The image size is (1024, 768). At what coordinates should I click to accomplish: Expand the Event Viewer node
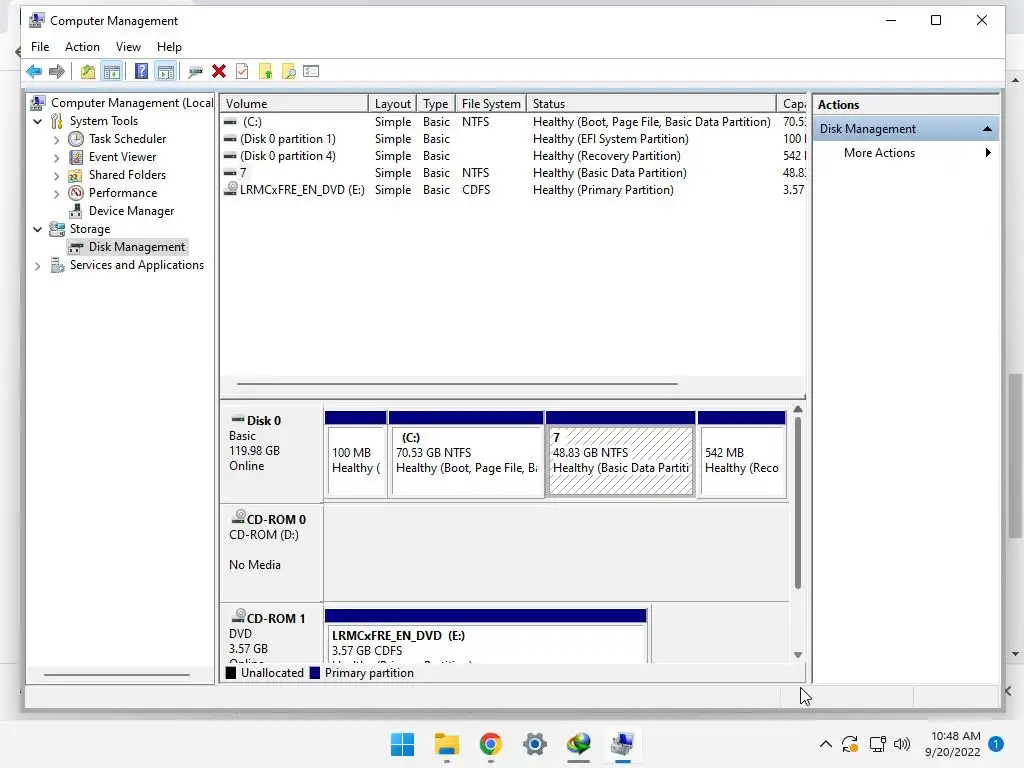click(56, 157)
